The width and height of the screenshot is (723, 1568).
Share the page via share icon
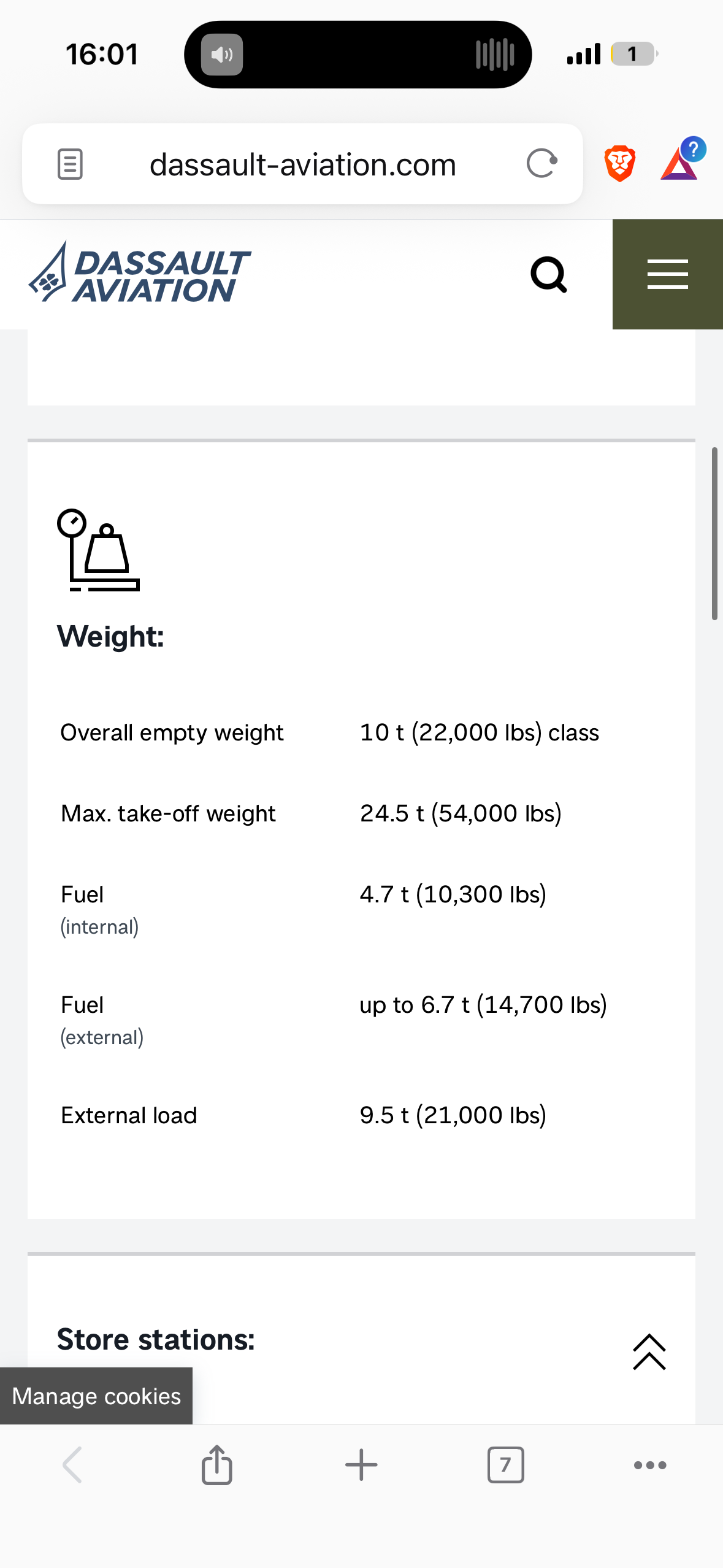(x=217, y=1465)
